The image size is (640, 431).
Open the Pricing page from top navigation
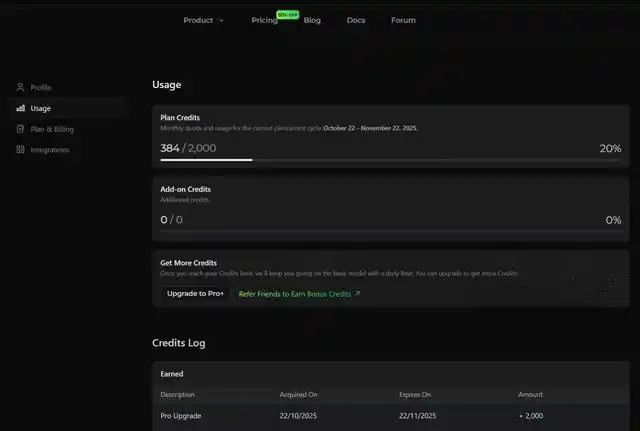click(x=264, y=20)
